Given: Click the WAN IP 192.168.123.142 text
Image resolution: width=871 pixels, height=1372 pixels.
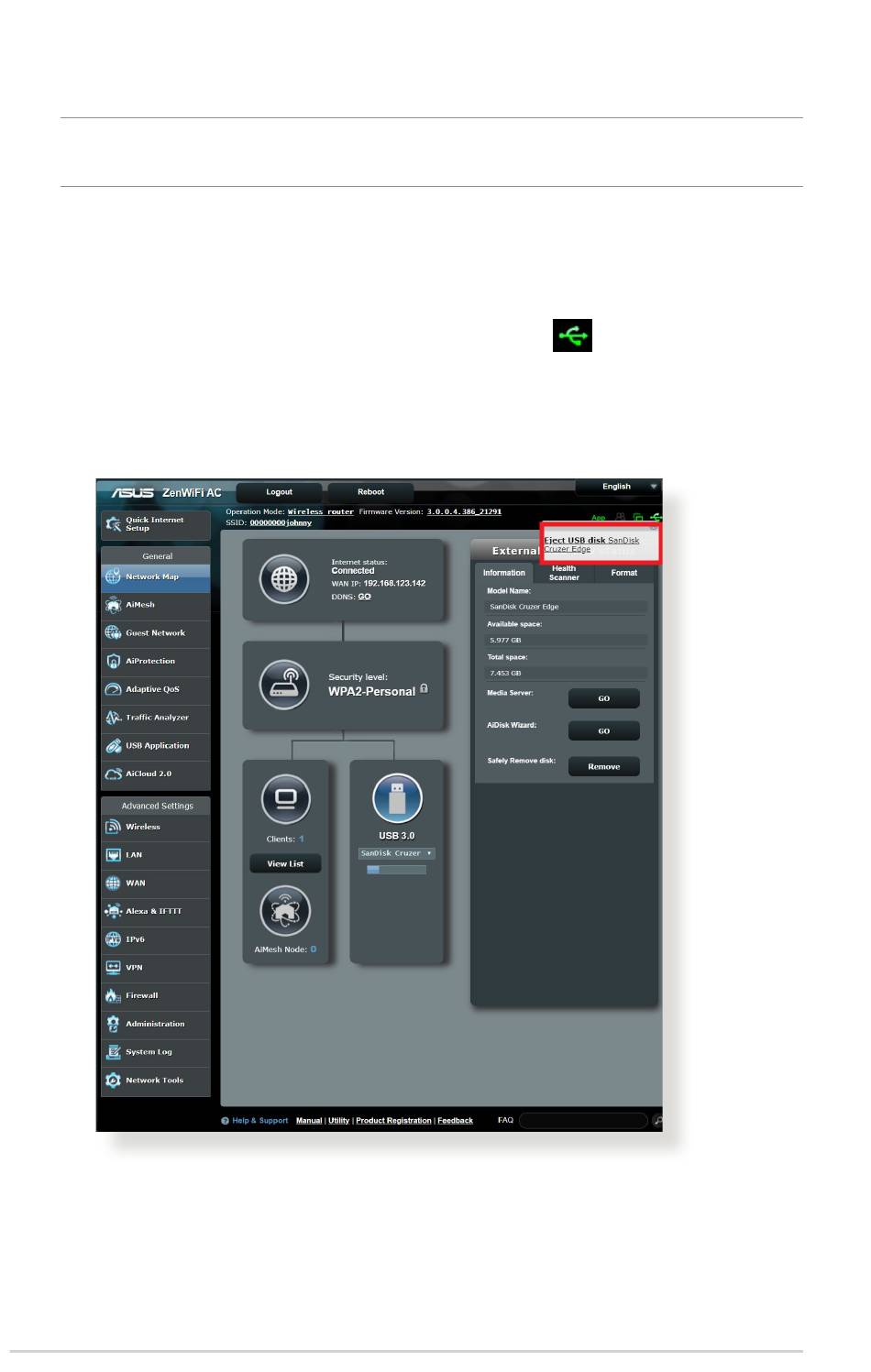Looking at the screenshot, I should [x=394, y=583].
